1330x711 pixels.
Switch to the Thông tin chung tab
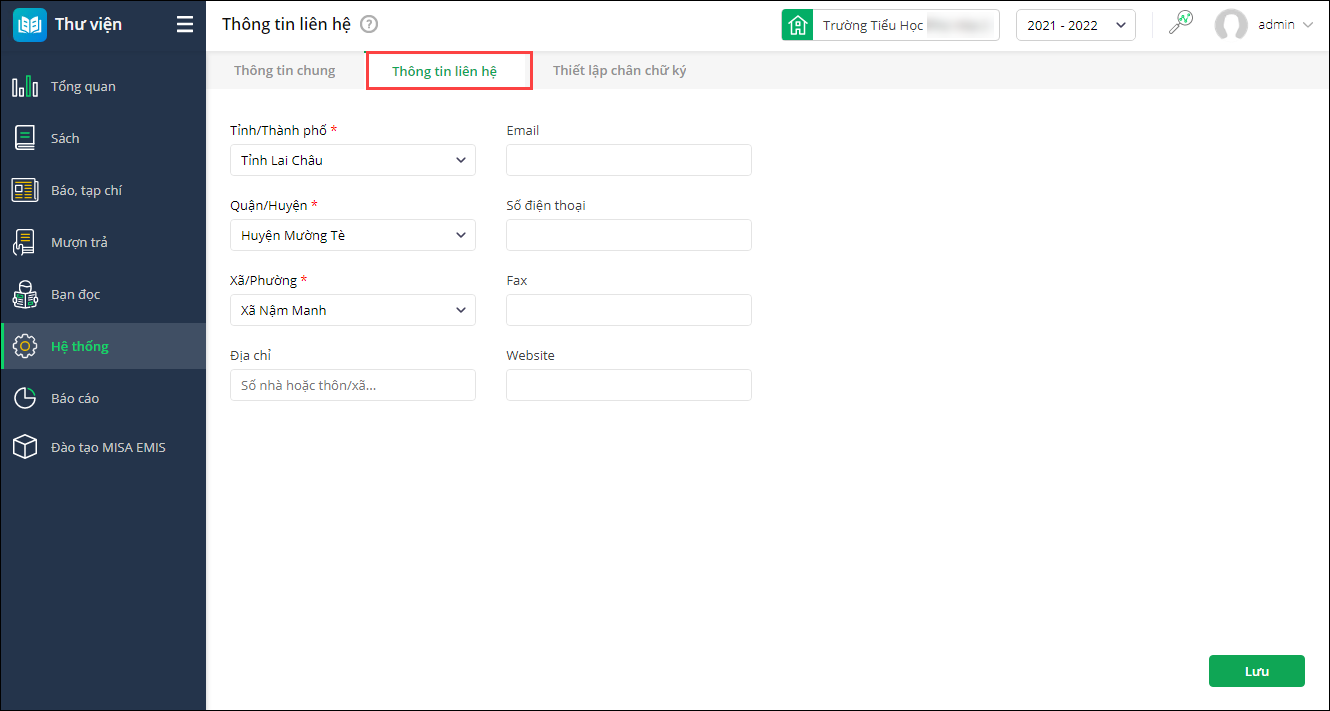click(285, 71)
